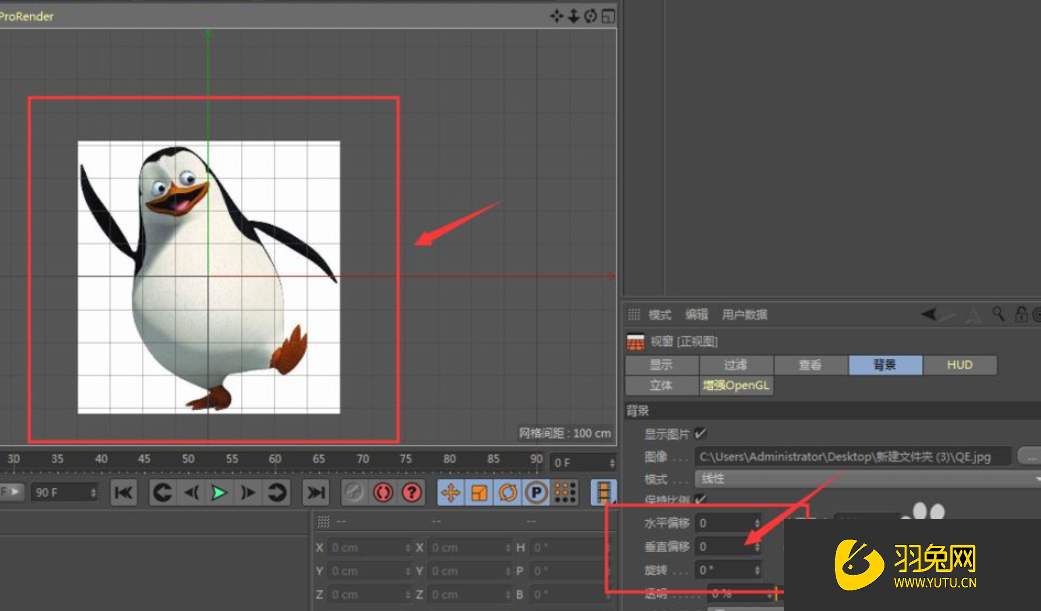Click the attribute manager lock icon
Screen dimensions: 1041x611
click(x=1022, y=314)
